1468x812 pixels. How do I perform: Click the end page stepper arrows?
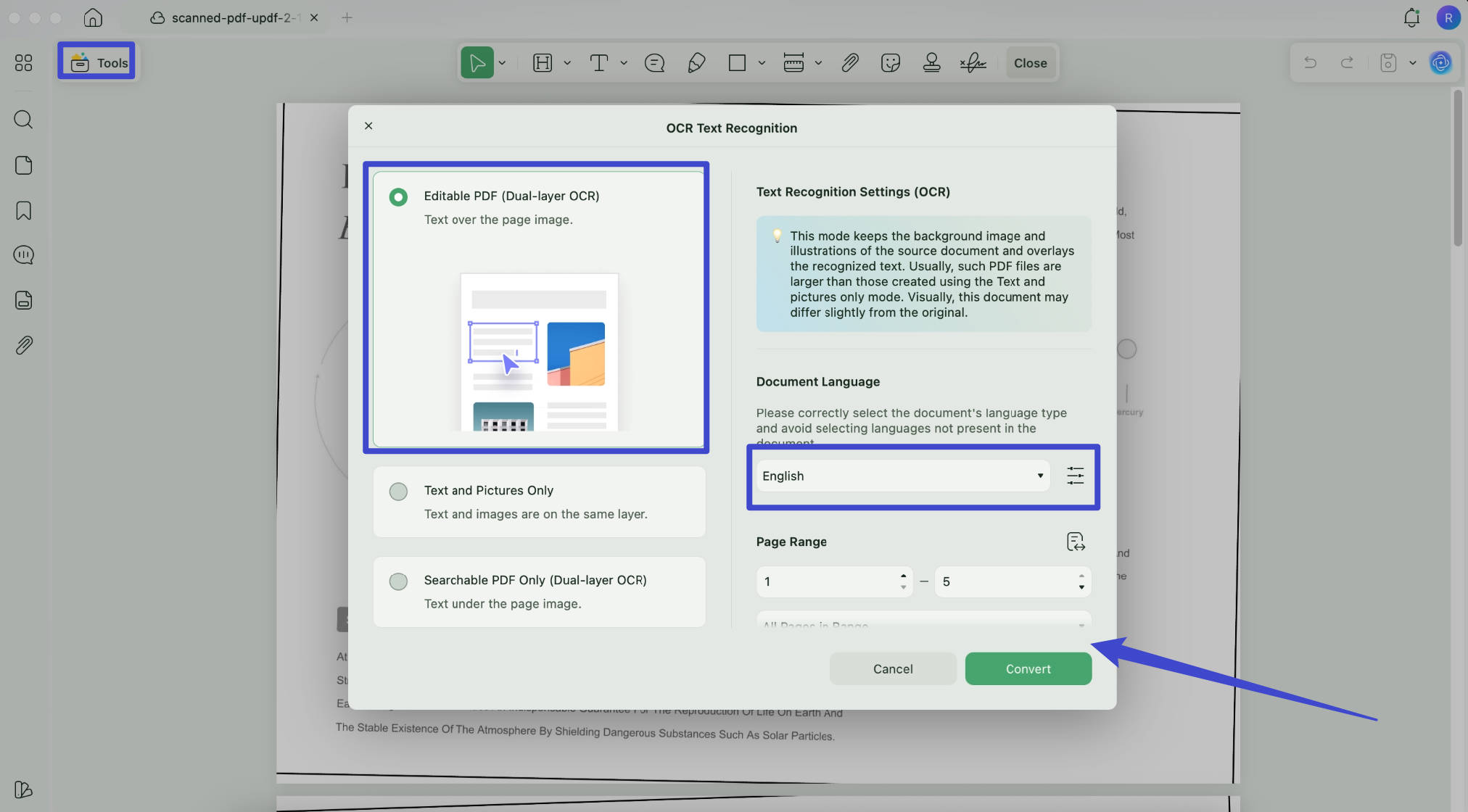(1081, 581)
